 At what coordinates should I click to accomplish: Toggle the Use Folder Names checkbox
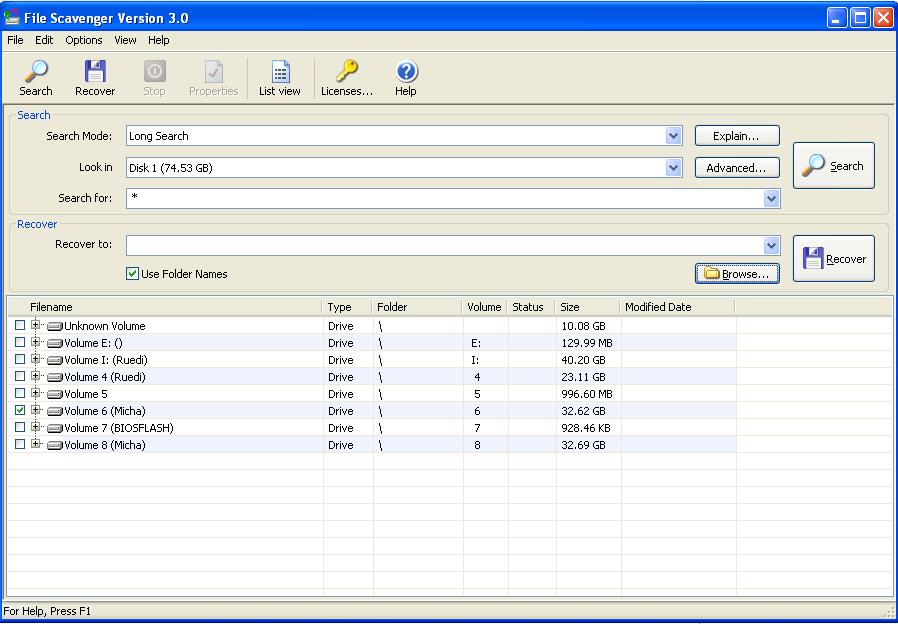click(x=132, y=274)
